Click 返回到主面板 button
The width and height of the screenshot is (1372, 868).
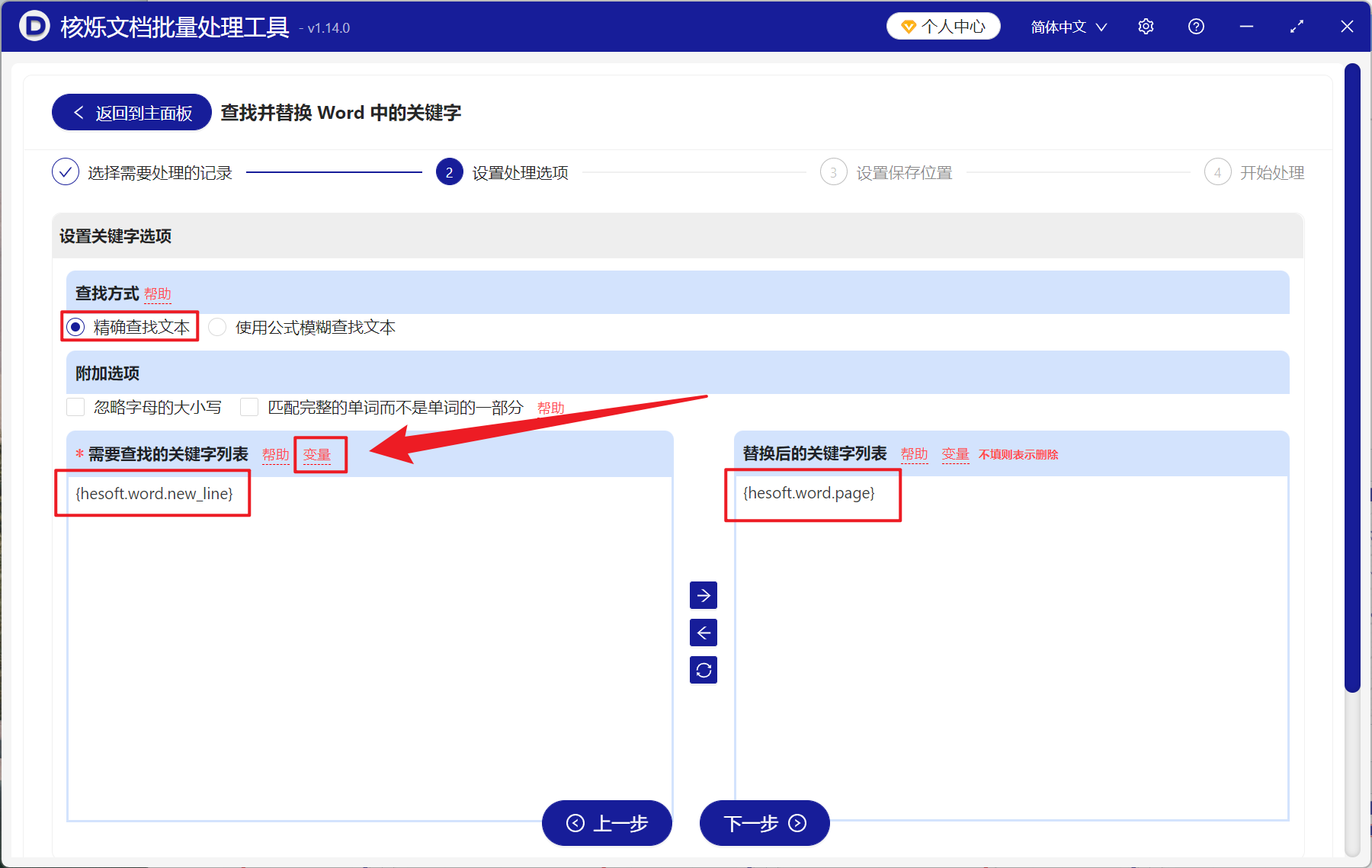click(x=130, y=112)
